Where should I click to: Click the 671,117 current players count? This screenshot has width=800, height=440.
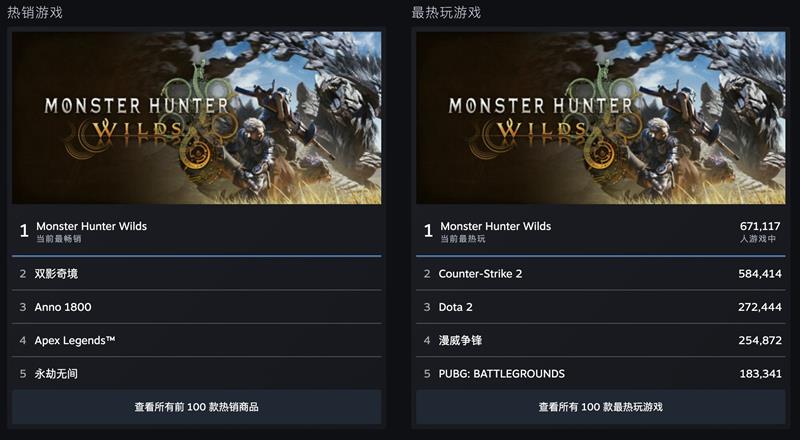(x=760, y=226)
